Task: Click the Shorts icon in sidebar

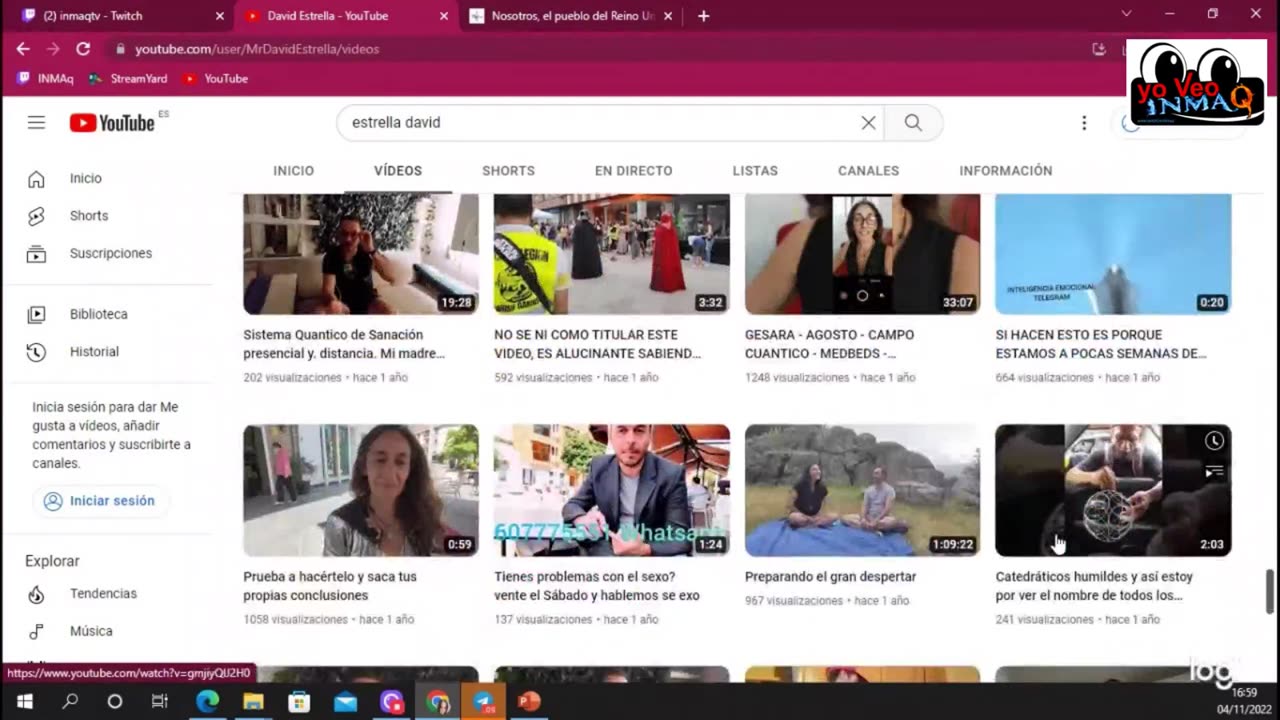Action: point(36,216)
